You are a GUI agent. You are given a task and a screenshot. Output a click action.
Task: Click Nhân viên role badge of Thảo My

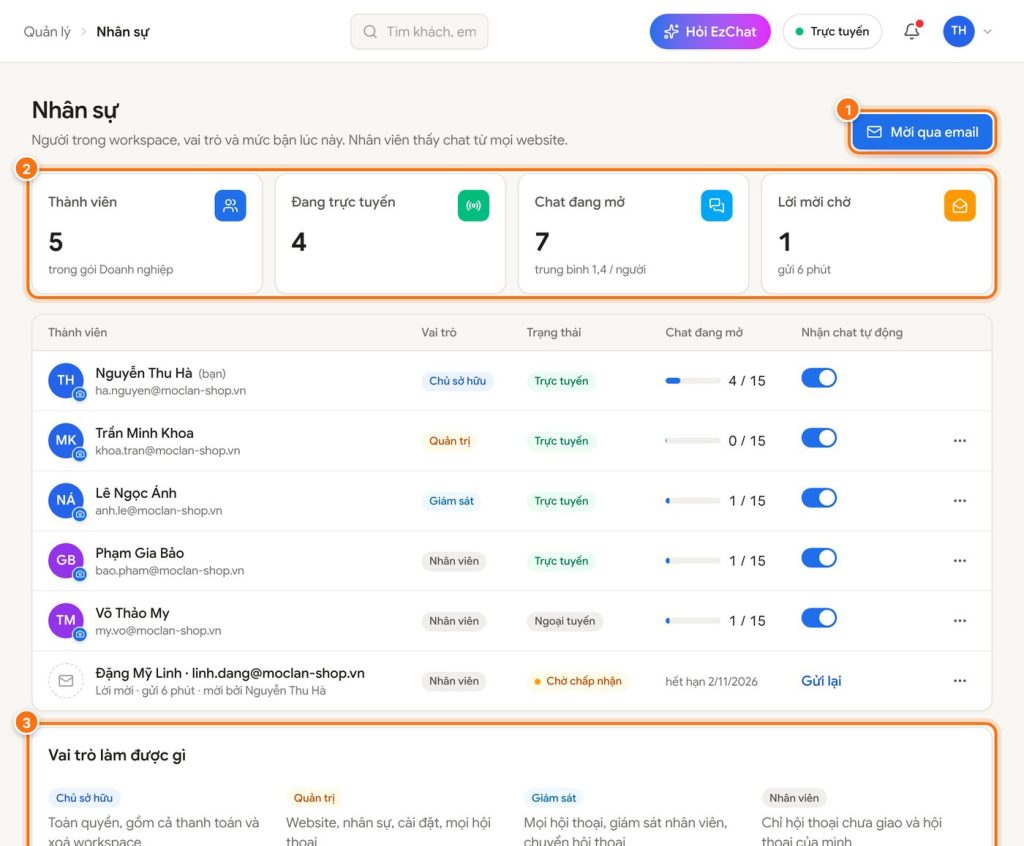pos(454,621)
